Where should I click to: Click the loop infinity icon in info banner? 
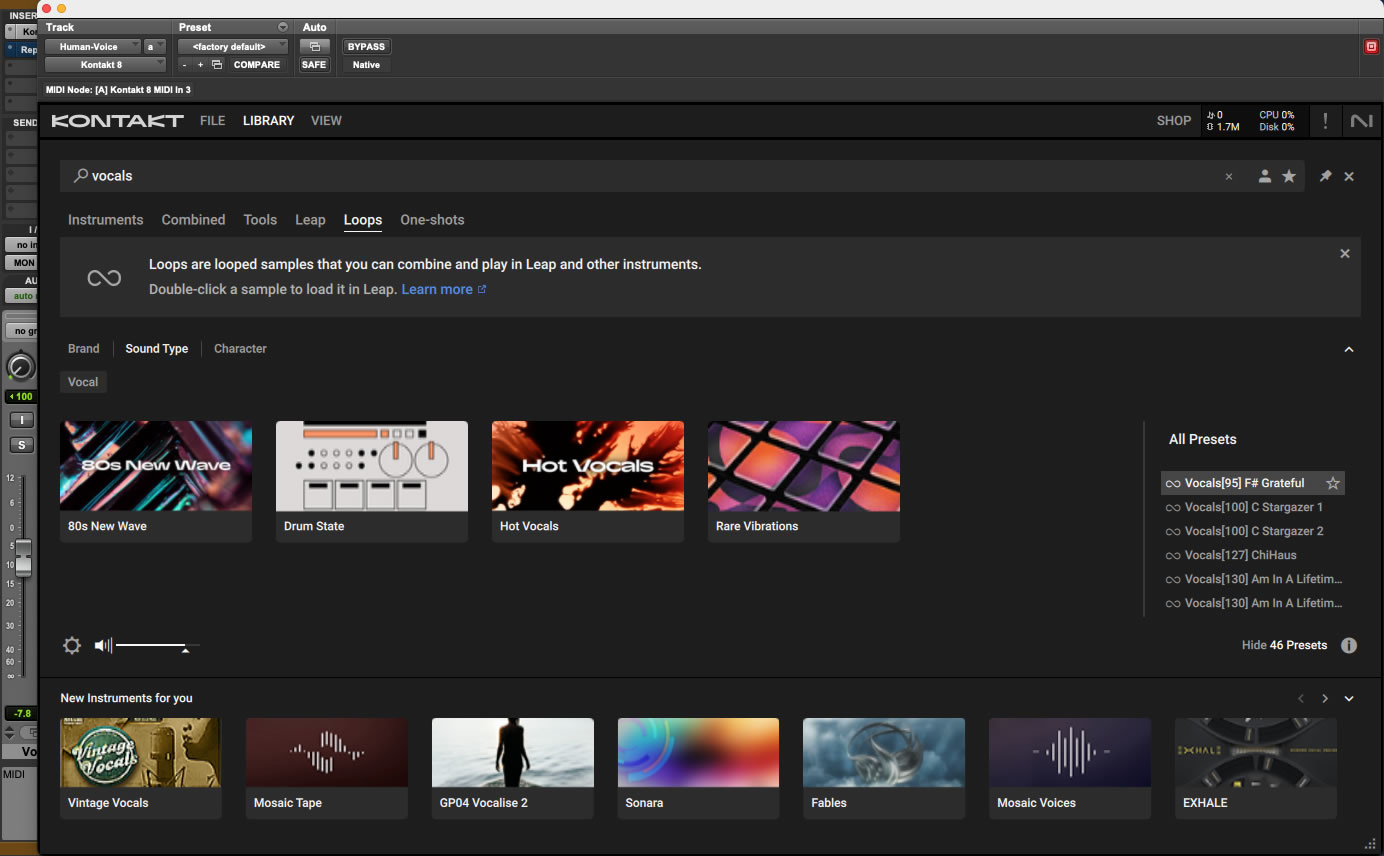pyautogui.click(x=104, y=278)
